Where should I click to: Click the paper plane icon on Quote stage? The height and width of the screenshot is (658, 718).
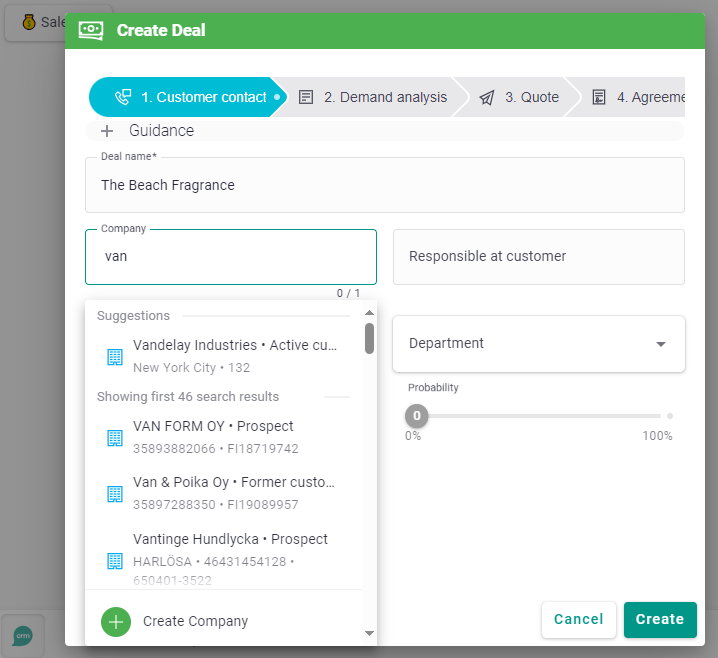(x=487, y=97)
